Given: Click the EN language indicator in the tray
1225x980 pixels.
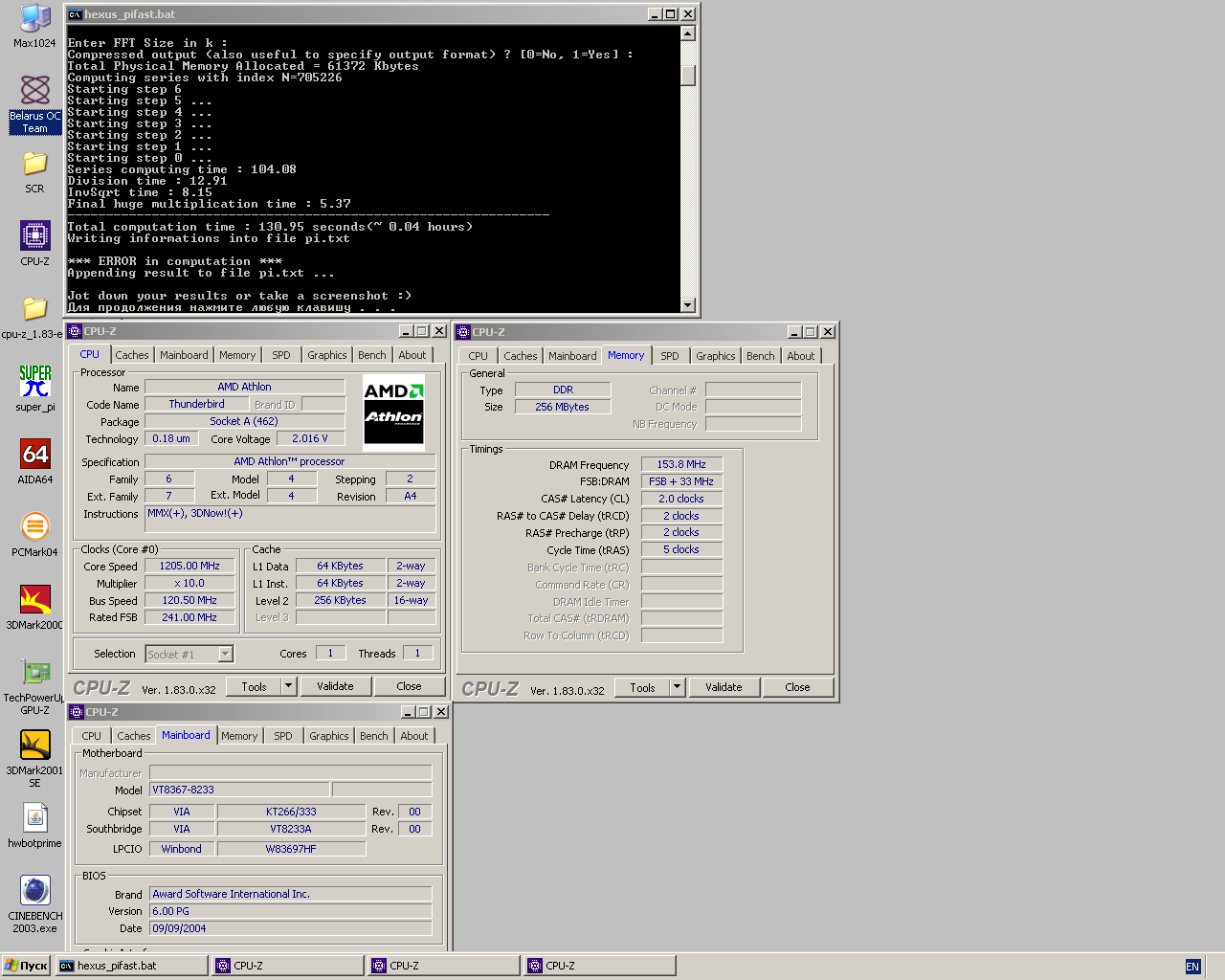Looking at the screenshot, I should [1192, 967].
